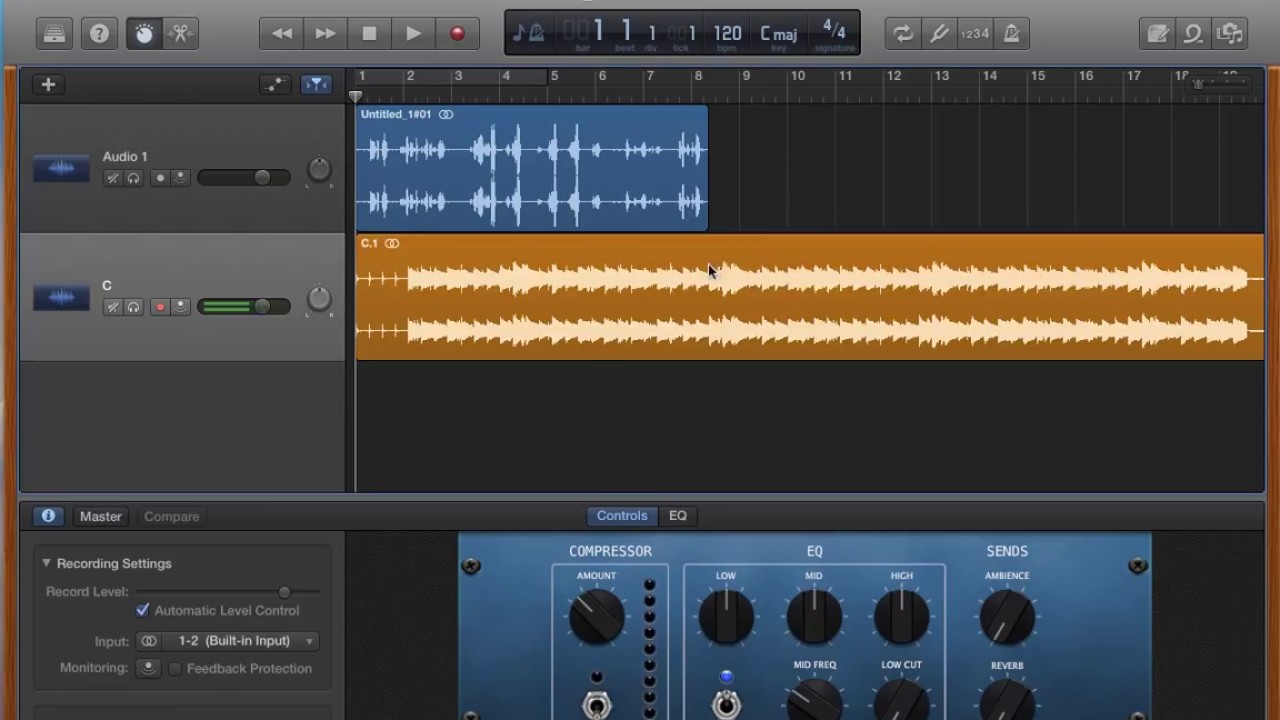Click the EQ MID knob
This screenshot has height=720, width=1280.
click(x=814, y=615)
